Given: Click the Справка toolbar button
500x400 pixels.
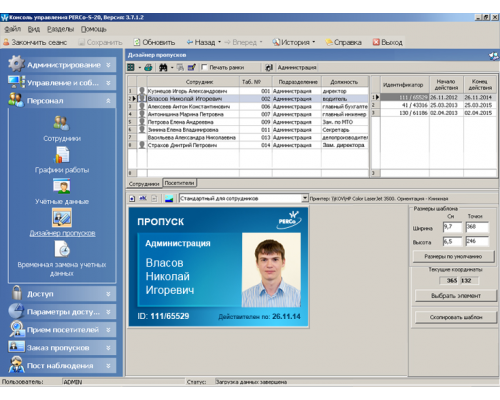Looking at the screenshot, I should [x=344, y=42].
